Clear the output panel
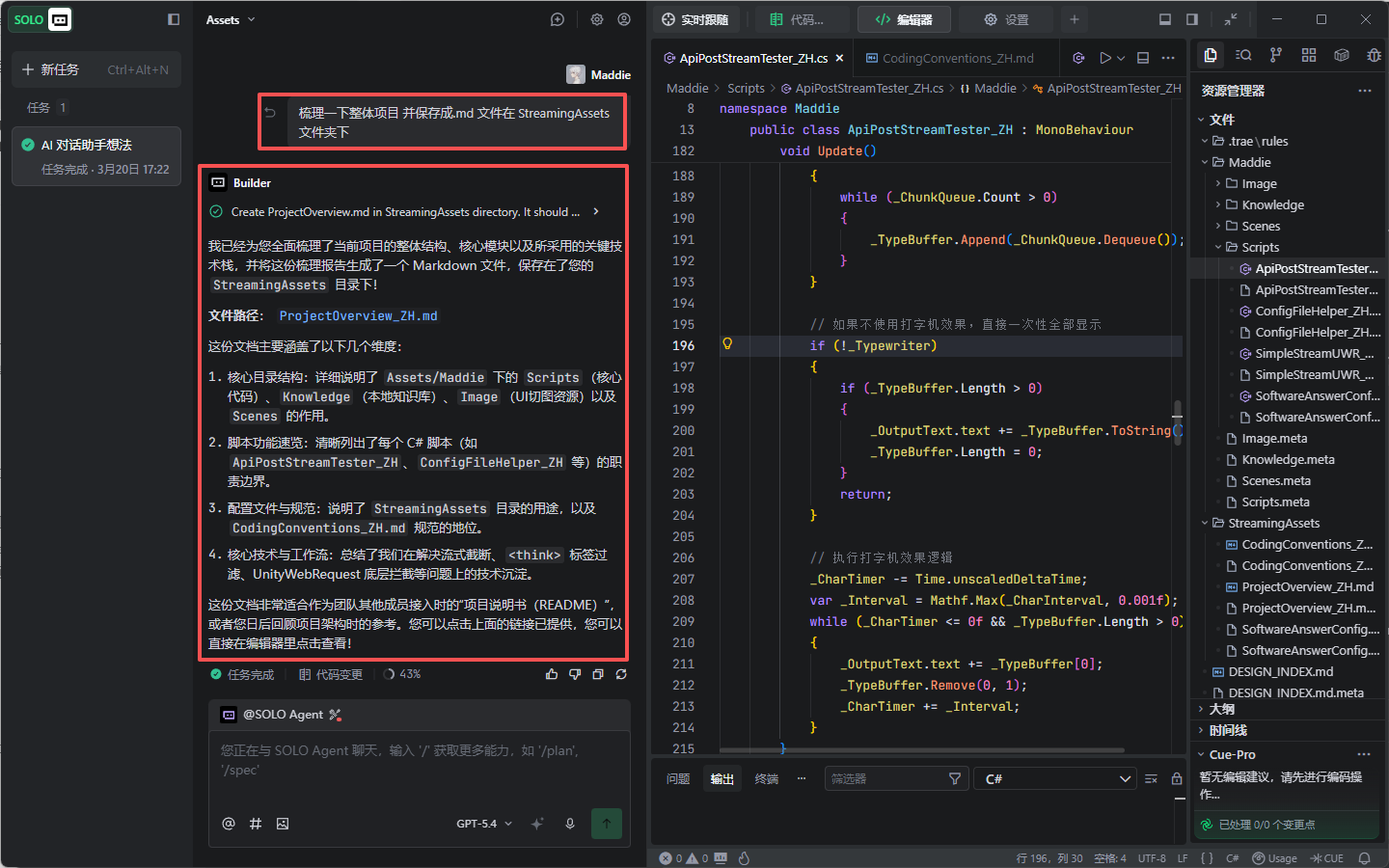 (x=1151, y=778)
